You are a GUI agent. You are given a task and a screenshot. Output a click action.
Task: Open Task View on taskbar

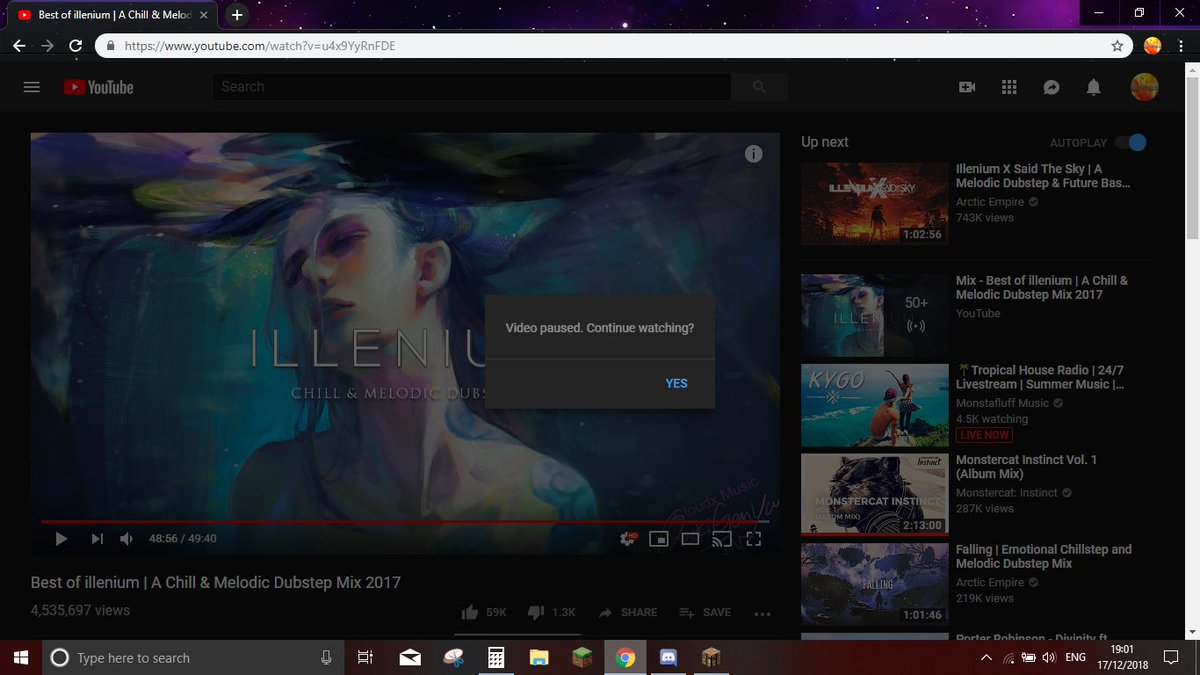365,658
